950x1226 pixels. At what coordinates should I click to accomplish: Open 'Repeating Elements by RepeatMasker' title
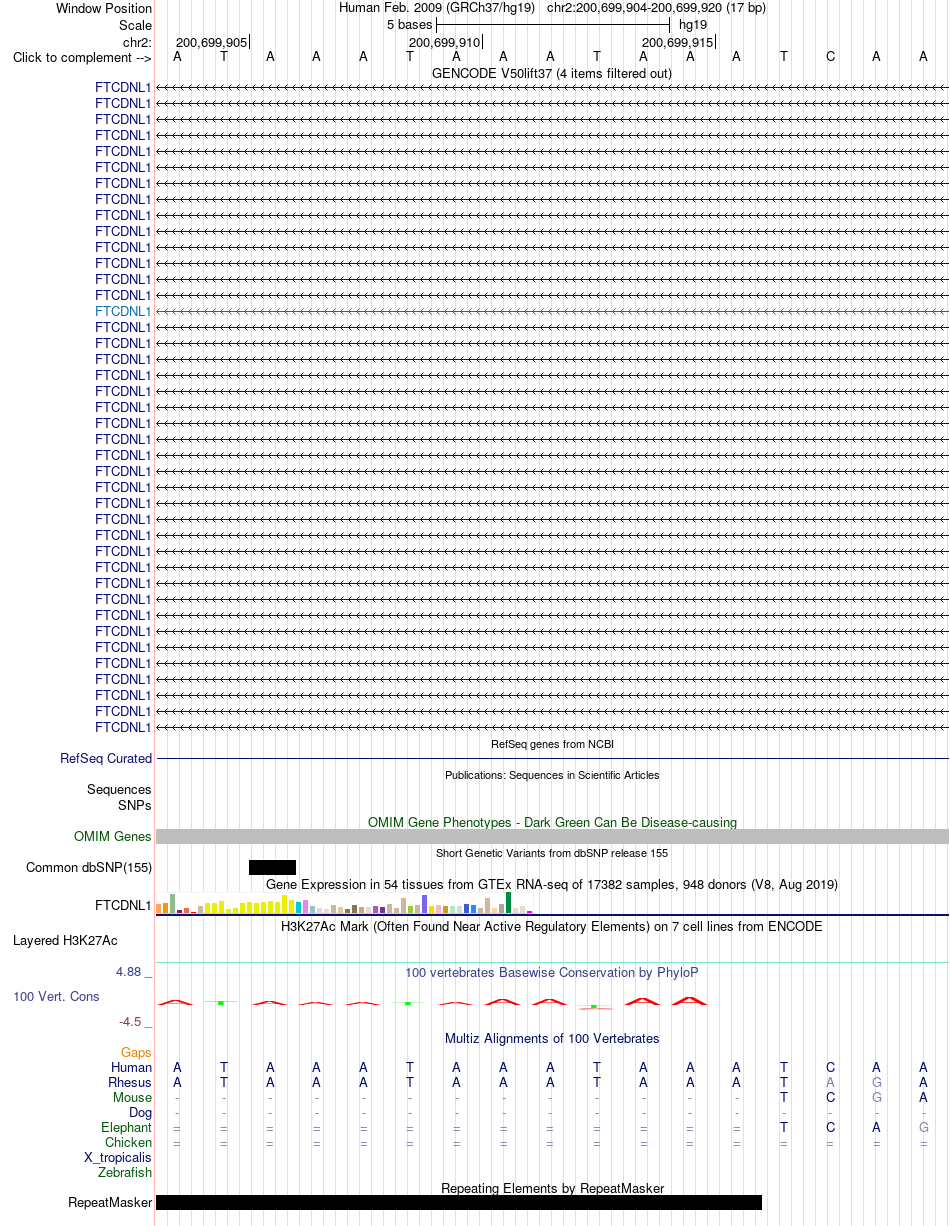click(552, 1189)
